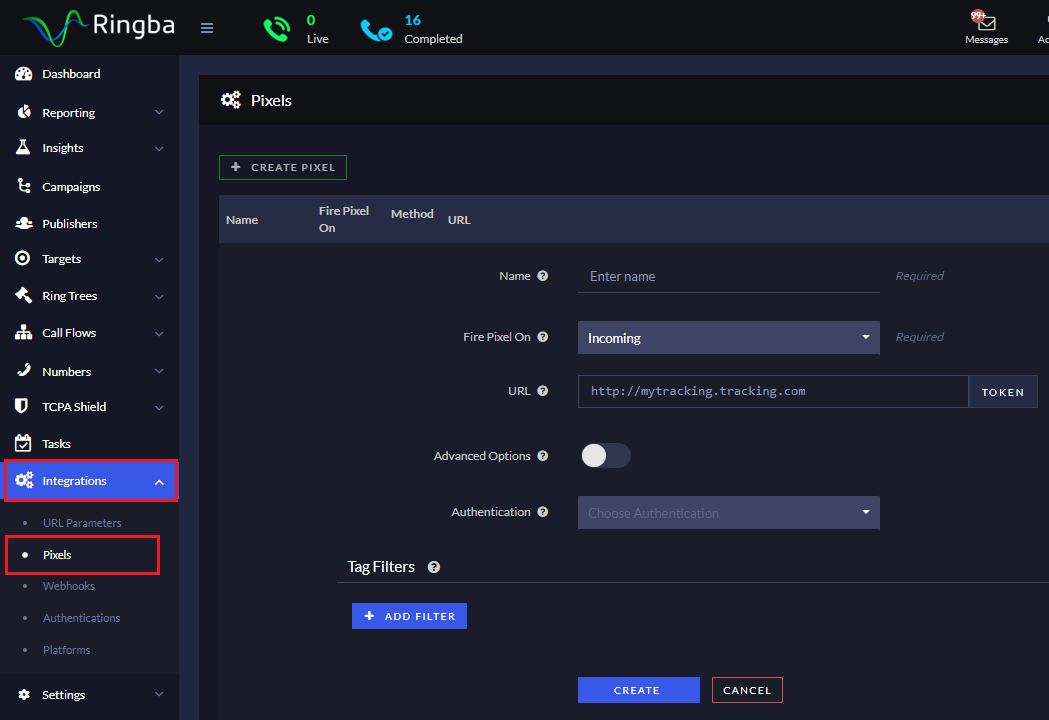Image resolution: width=1049 pixels, height=720 pixels.
Task: Click the Enter name input field
Action: coord(729,276)
